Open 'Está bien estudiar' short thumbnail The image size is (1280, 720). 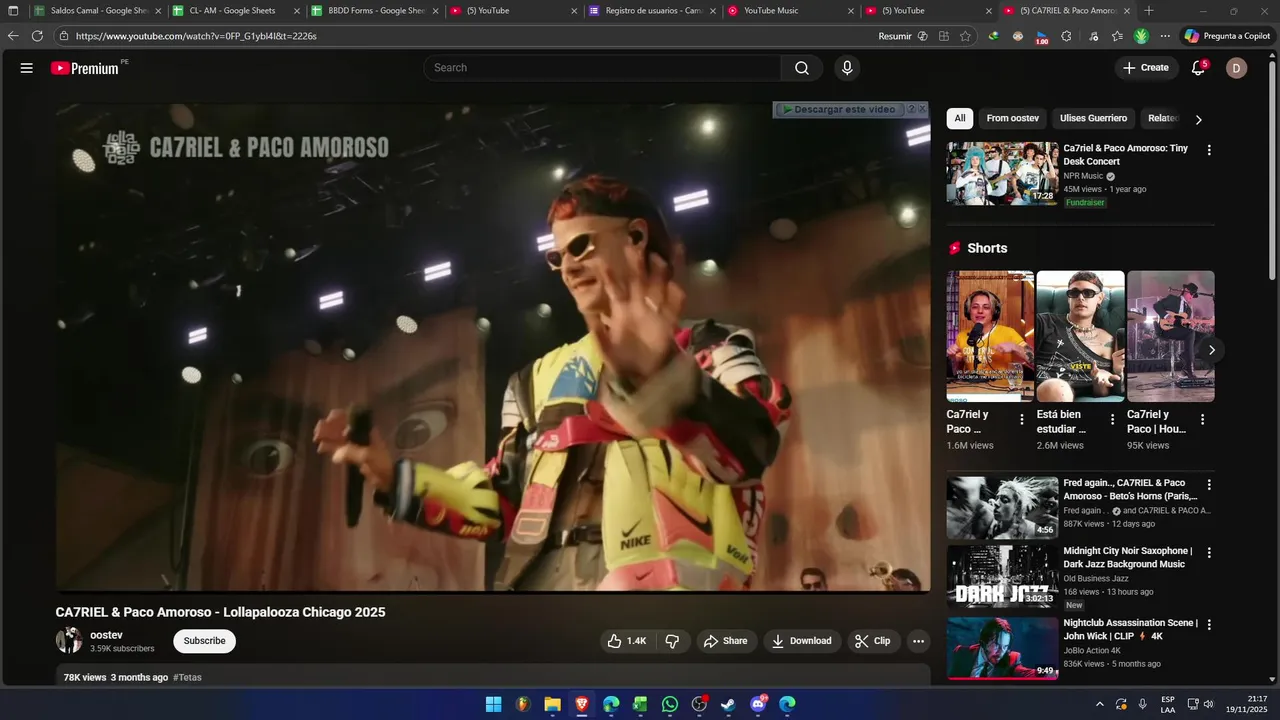1080,336
